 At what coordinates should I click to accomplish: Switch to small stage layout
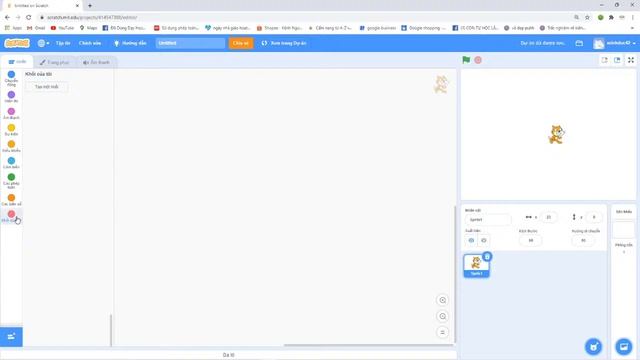pyautogui.click(x=604, y=60)
